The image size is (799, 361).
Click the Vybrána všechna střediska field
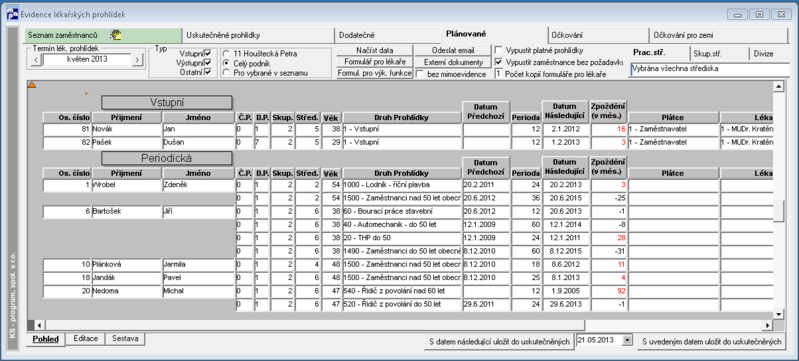coord(709,69)
